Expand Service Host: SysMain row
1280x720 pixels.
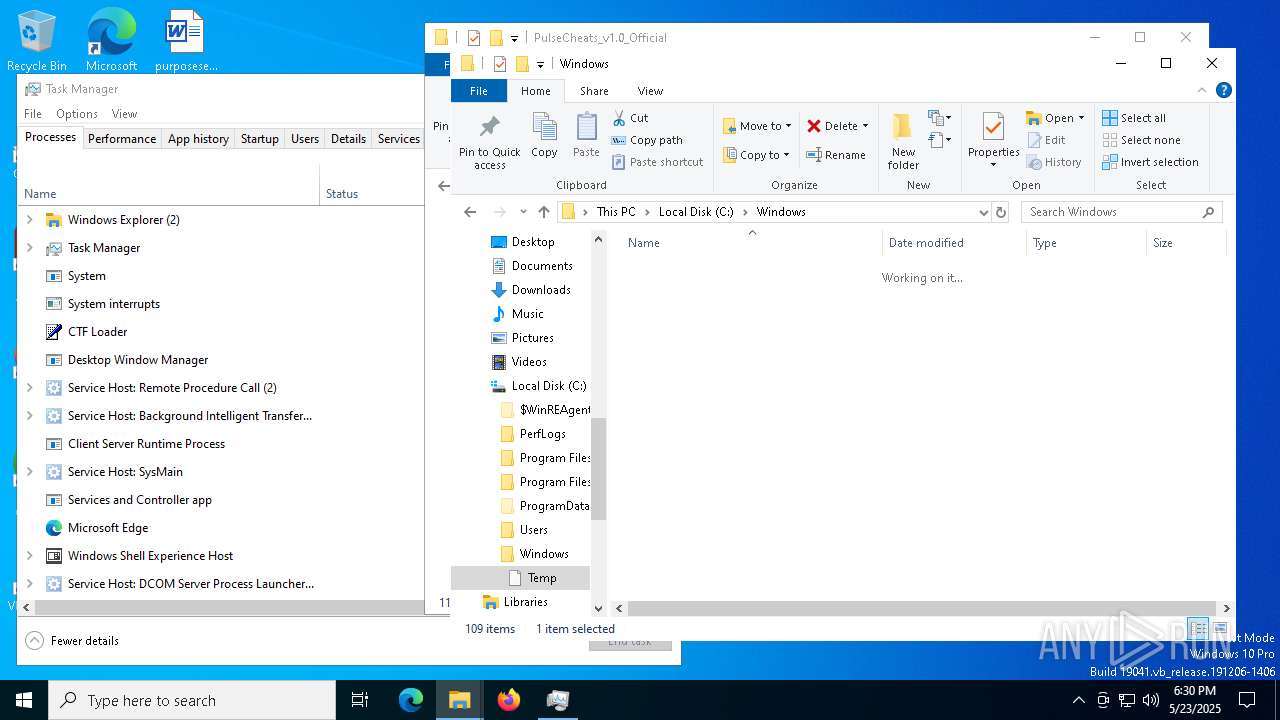[29, 472]
